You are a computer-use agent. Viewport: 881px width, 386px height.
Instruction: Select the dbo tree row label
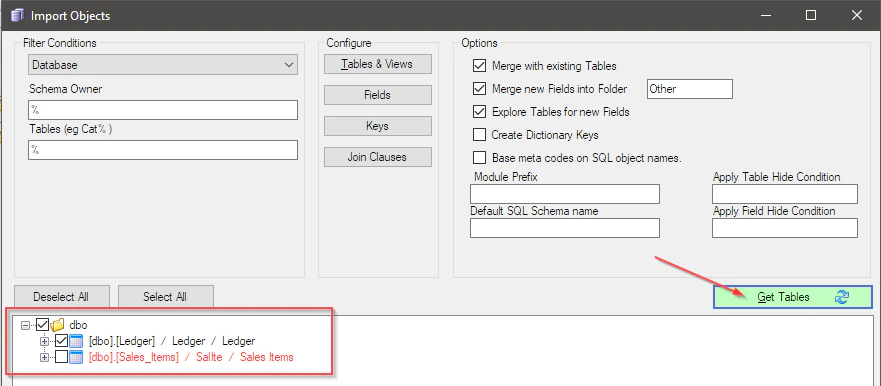click(78, 325)
